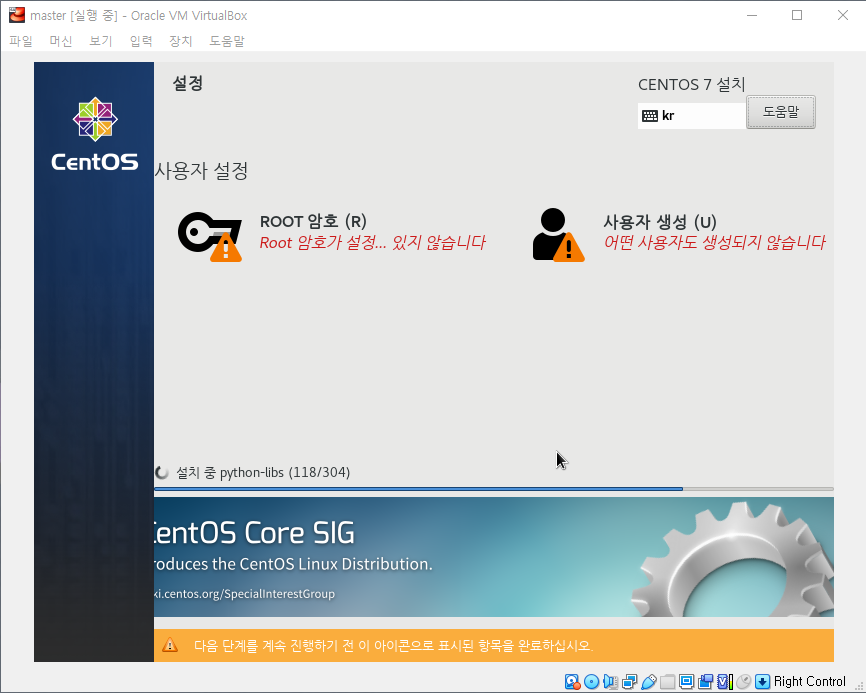Open the 머신 menu
The height and width of the screenshot is (693, 866).
click(x=61, y=41)
